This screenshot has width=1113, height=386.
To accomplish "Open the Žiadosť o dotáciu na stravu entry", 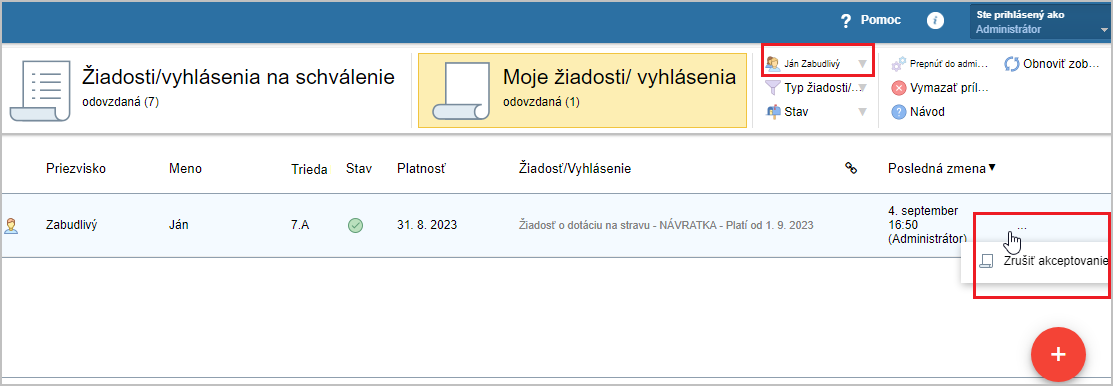I will (x=666, y=226).
